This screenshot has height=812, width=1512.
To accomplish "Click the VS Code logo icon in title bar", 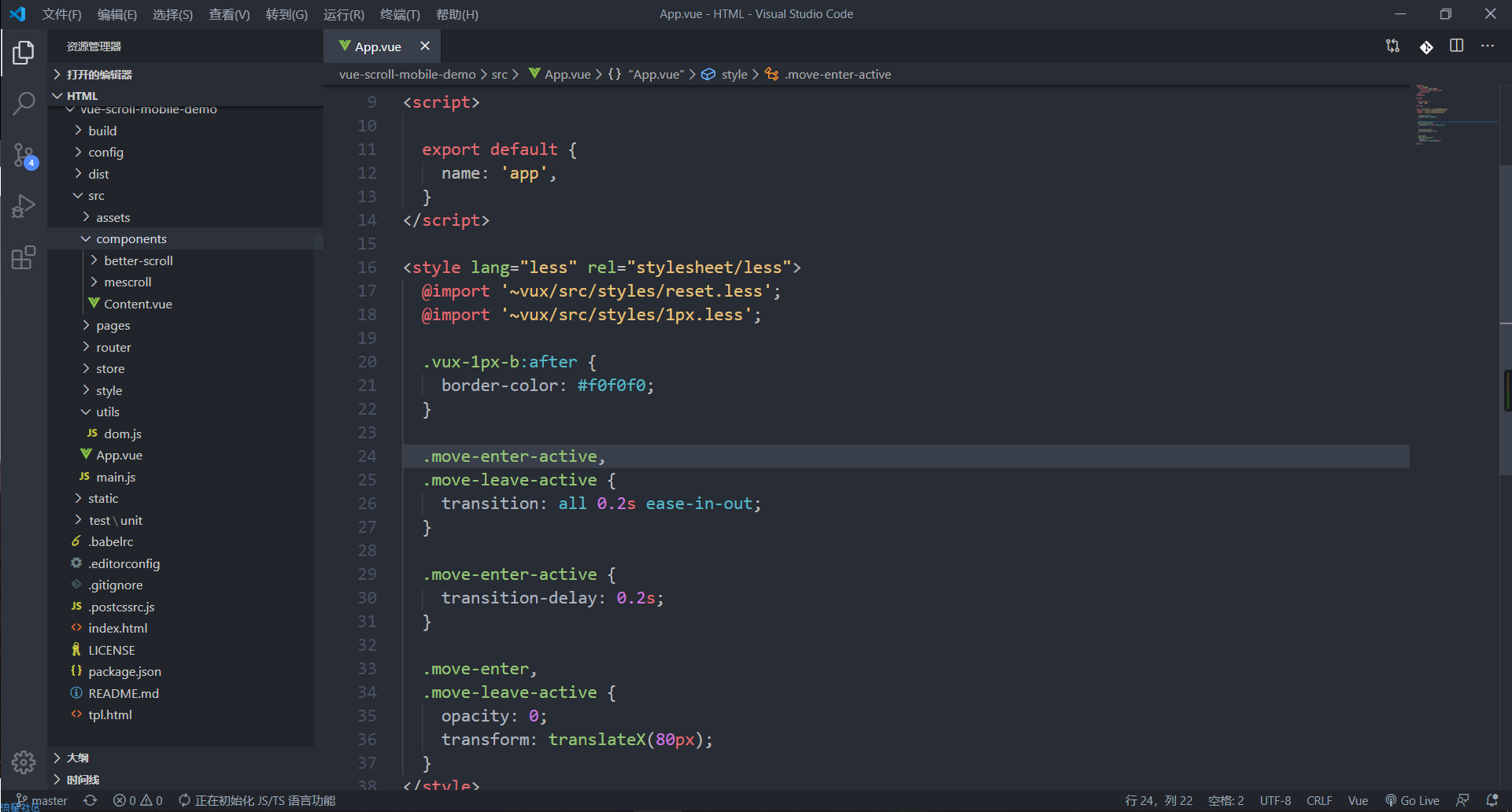I will [17, 14].
